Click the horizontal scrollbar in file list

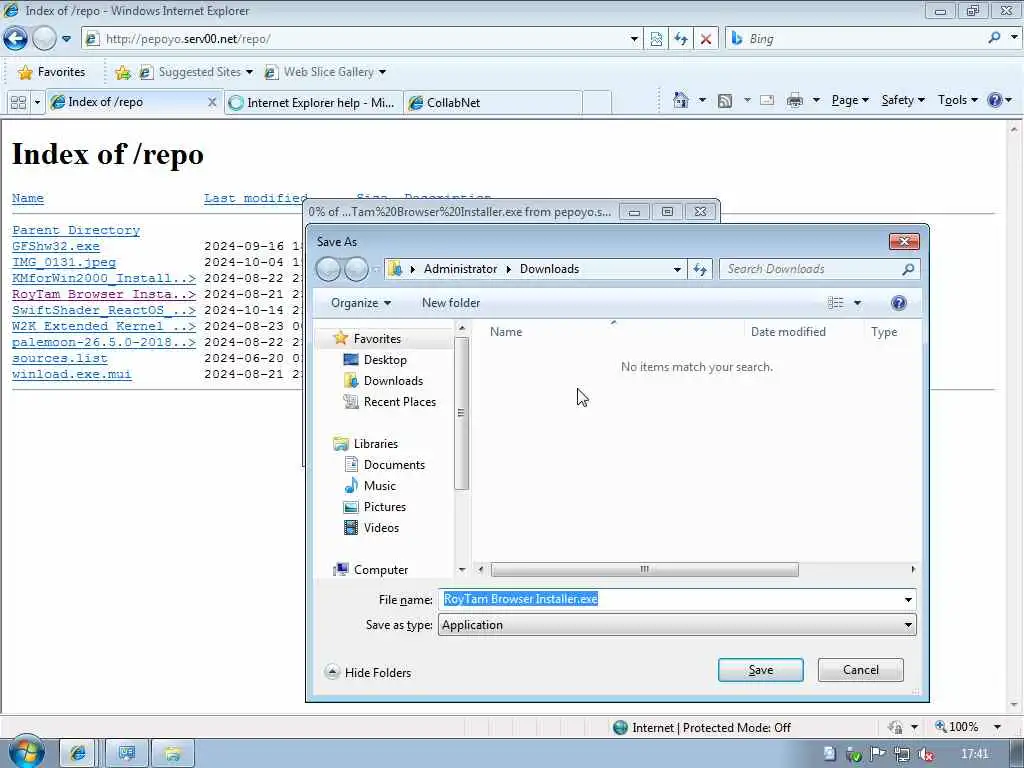(x=645, y=569)
